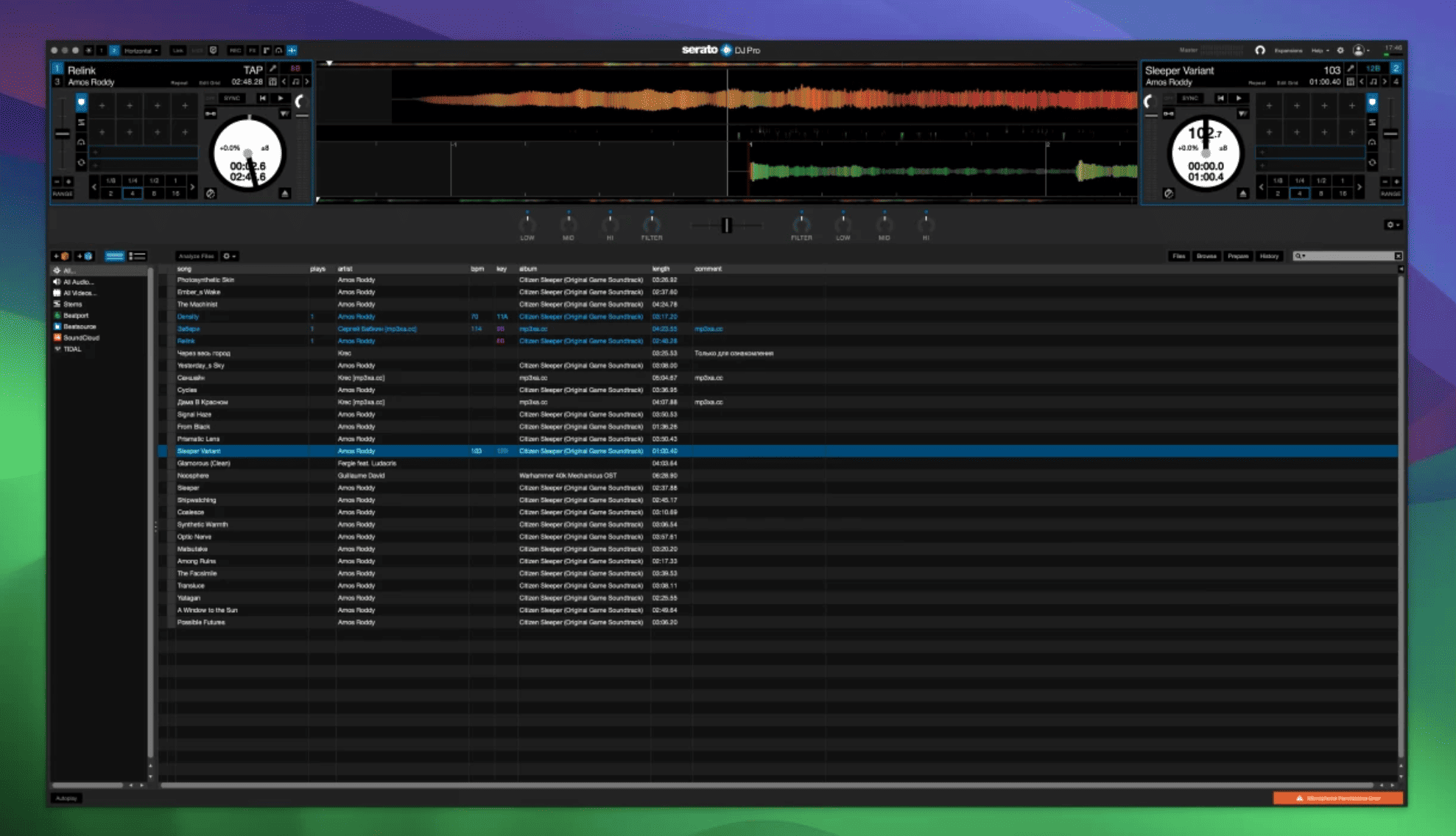Viewport: 1456px width, 836px height.
Task: Open the Prepare panel tab
Action: pyautogui.click(x=1238, y=256)
